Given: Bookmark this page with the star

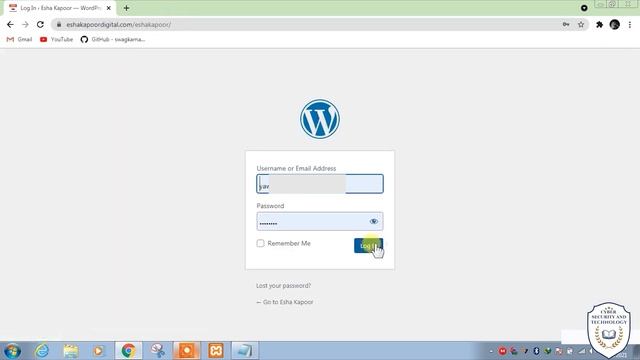Looking at the screenshot, I should click(581, 24).
